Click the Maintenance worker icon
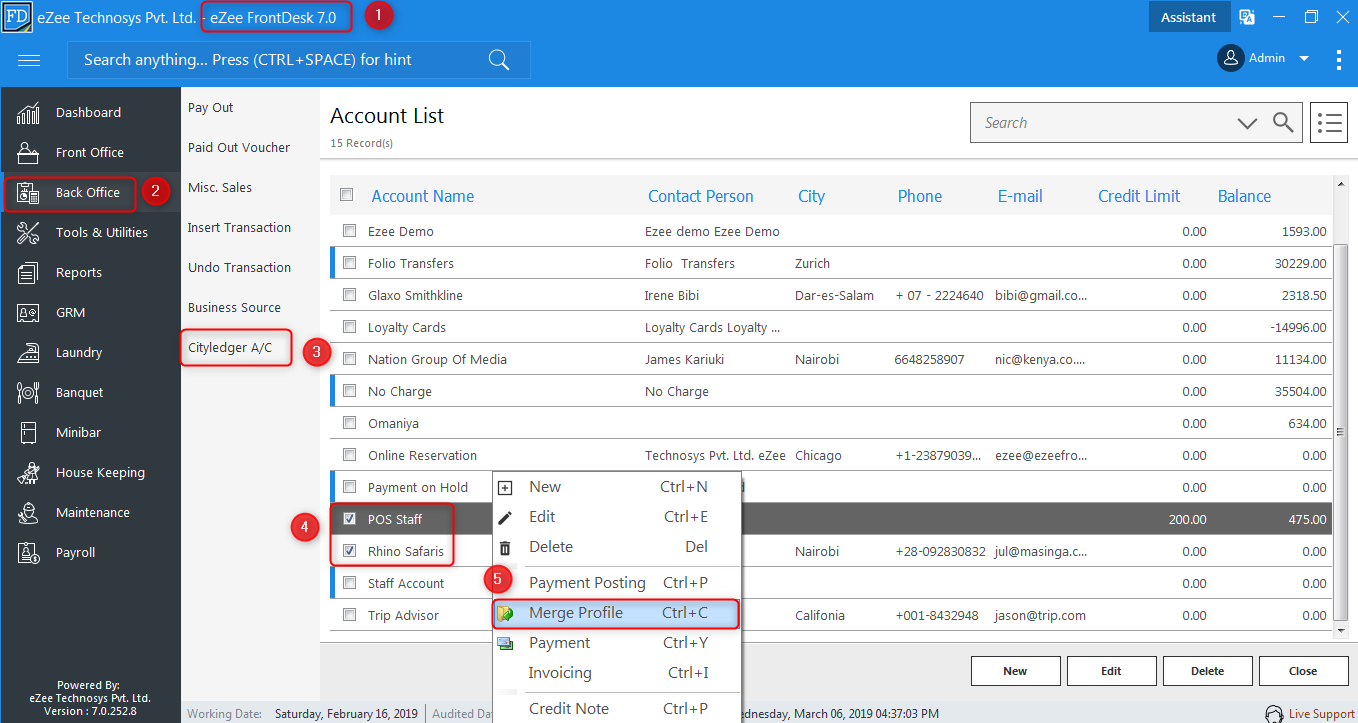This screenshot has height=723, width=1358. click(x=28, y=513)
